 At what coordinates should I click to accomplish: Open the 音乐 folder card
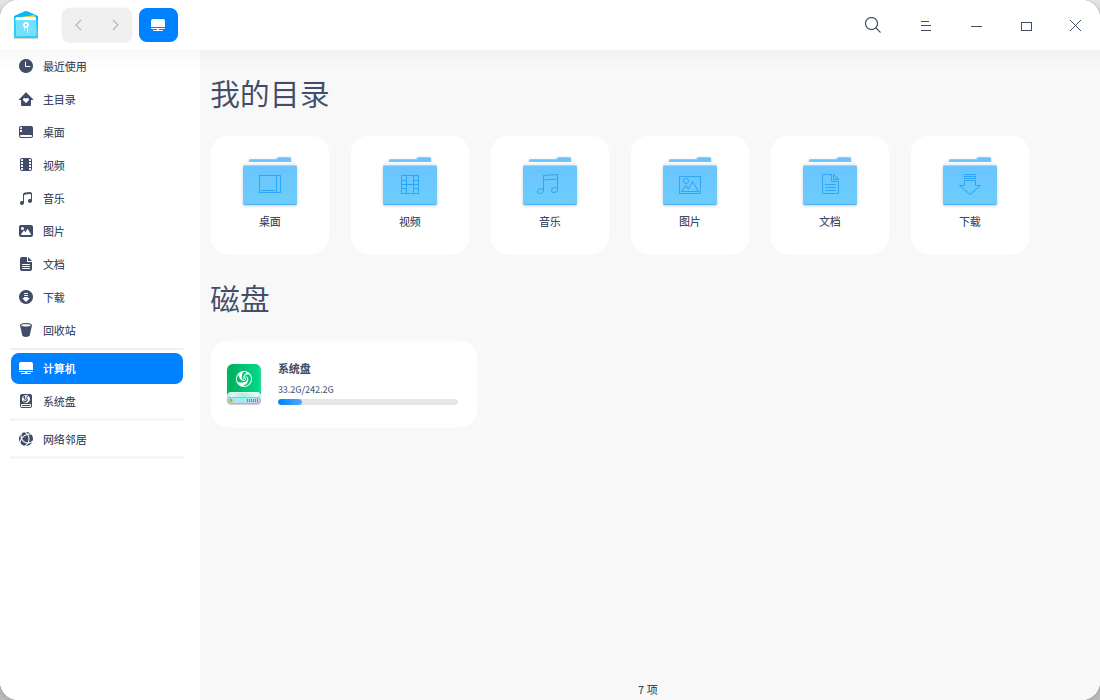point(550,195)
